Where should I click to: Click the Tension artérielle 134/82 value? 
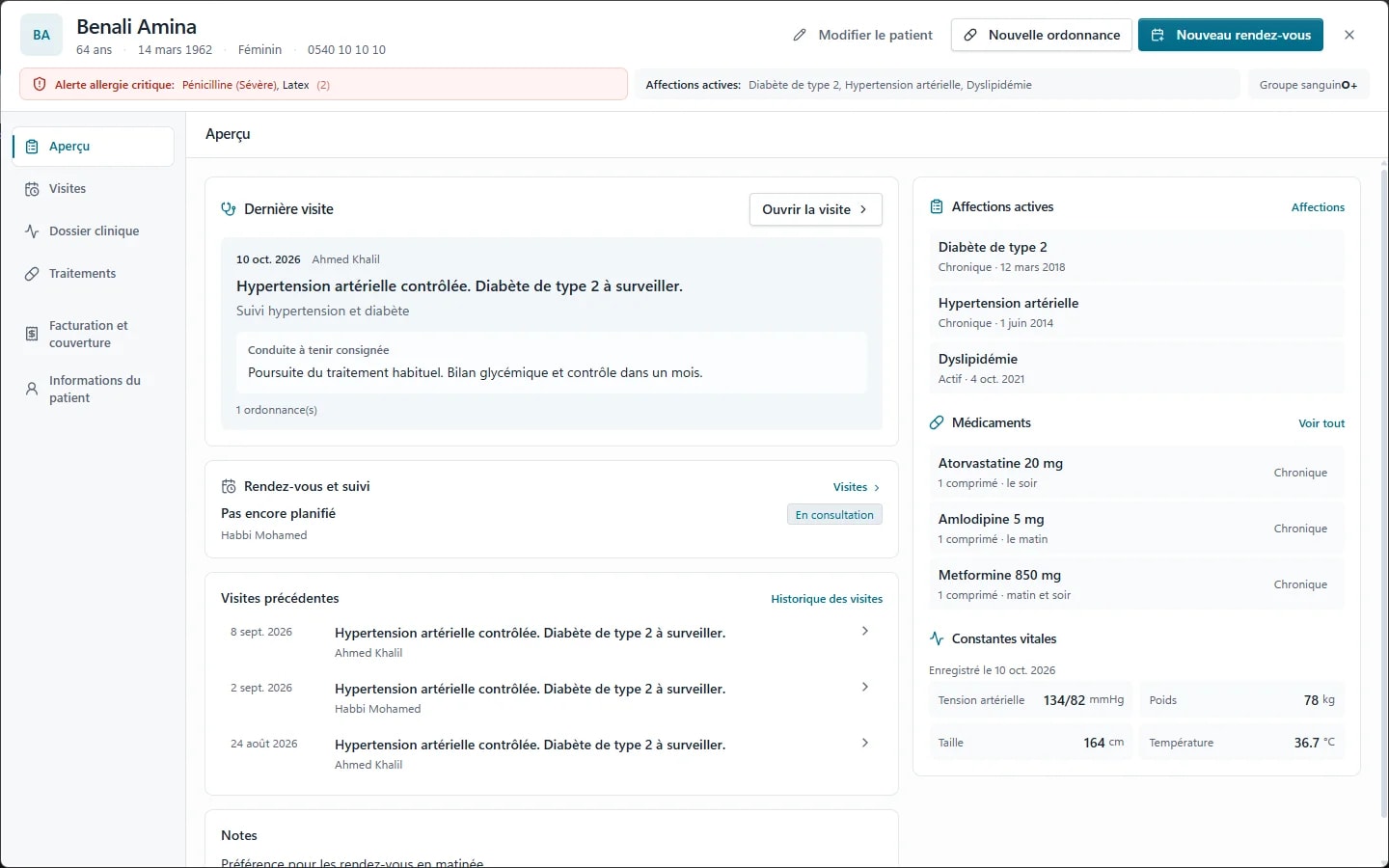pyautogui.click(x=1064, y=700)
